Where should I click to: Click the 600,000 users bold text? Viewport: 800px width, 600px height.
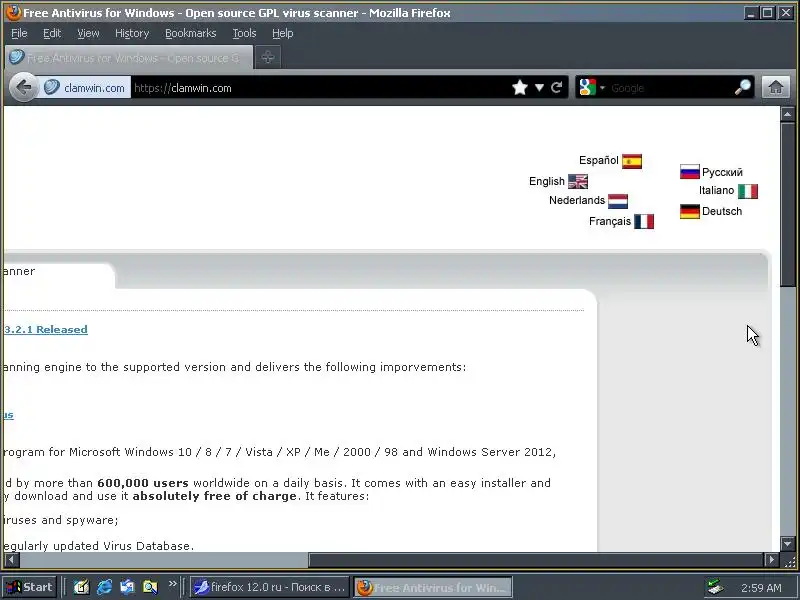143,483
